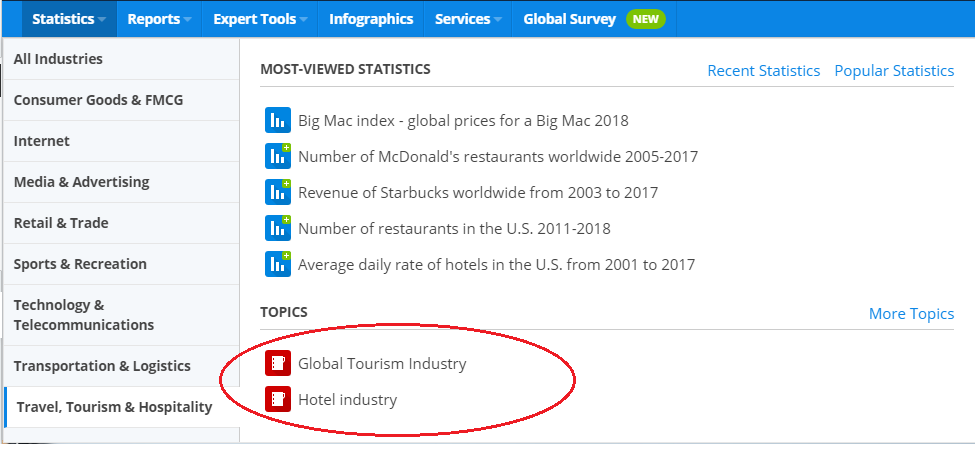Open the Services dropdown menu
980x450 pixels.
(468, 19)
